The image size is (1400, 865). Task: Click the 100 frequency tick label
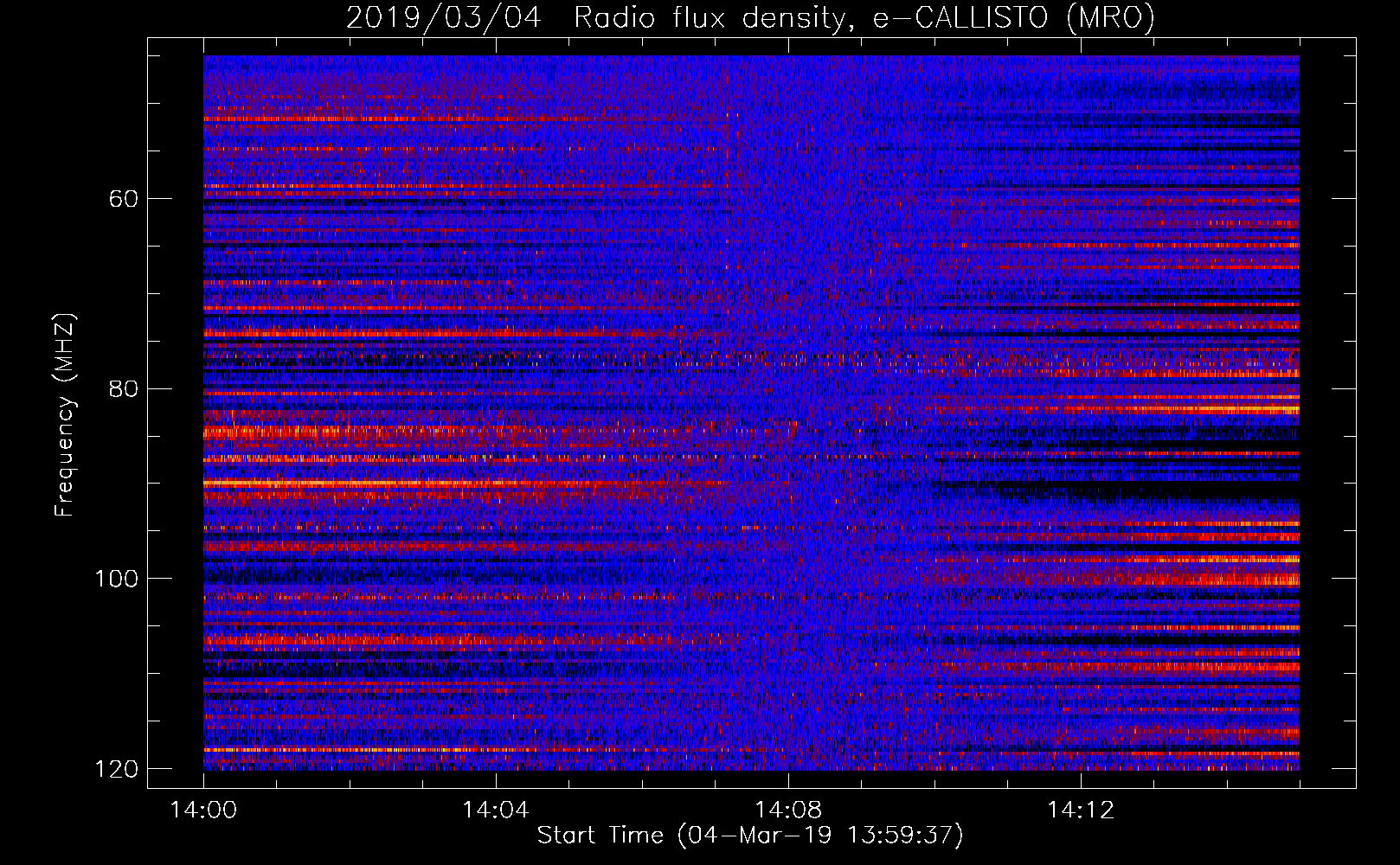click(116, 579)
